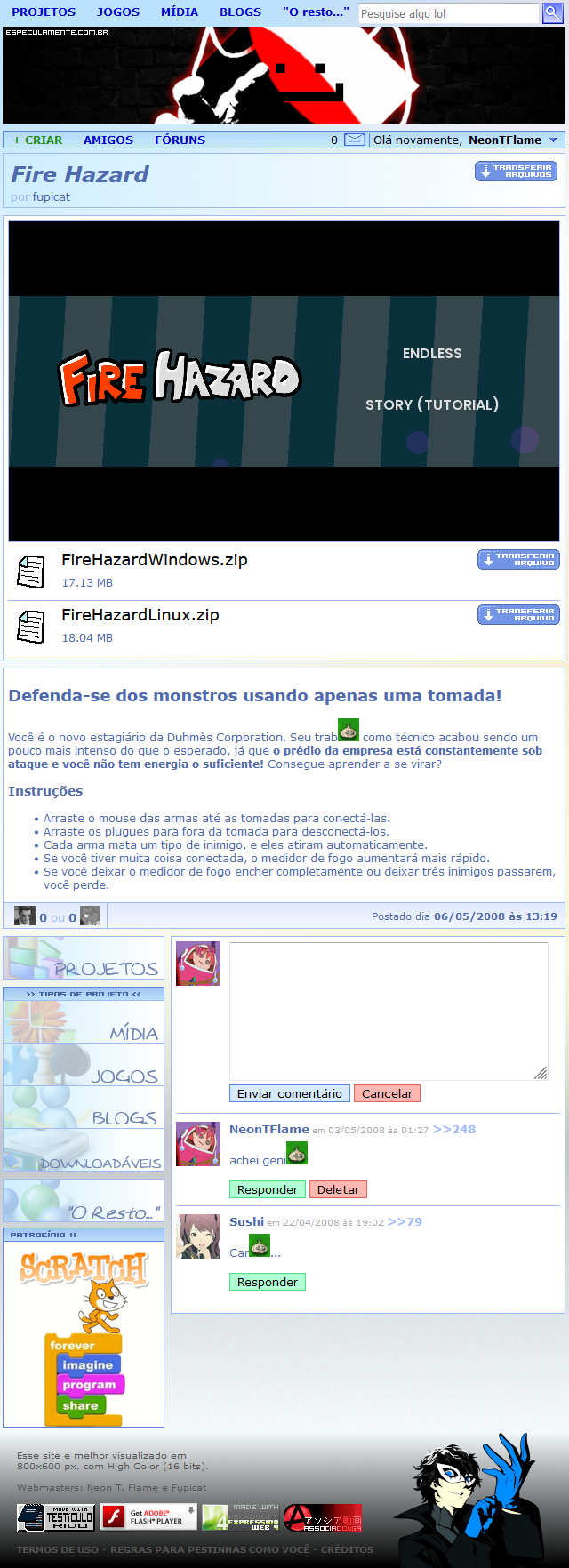
Task: Click Sushi's avatar in comment
Action: coord(198,1236)
